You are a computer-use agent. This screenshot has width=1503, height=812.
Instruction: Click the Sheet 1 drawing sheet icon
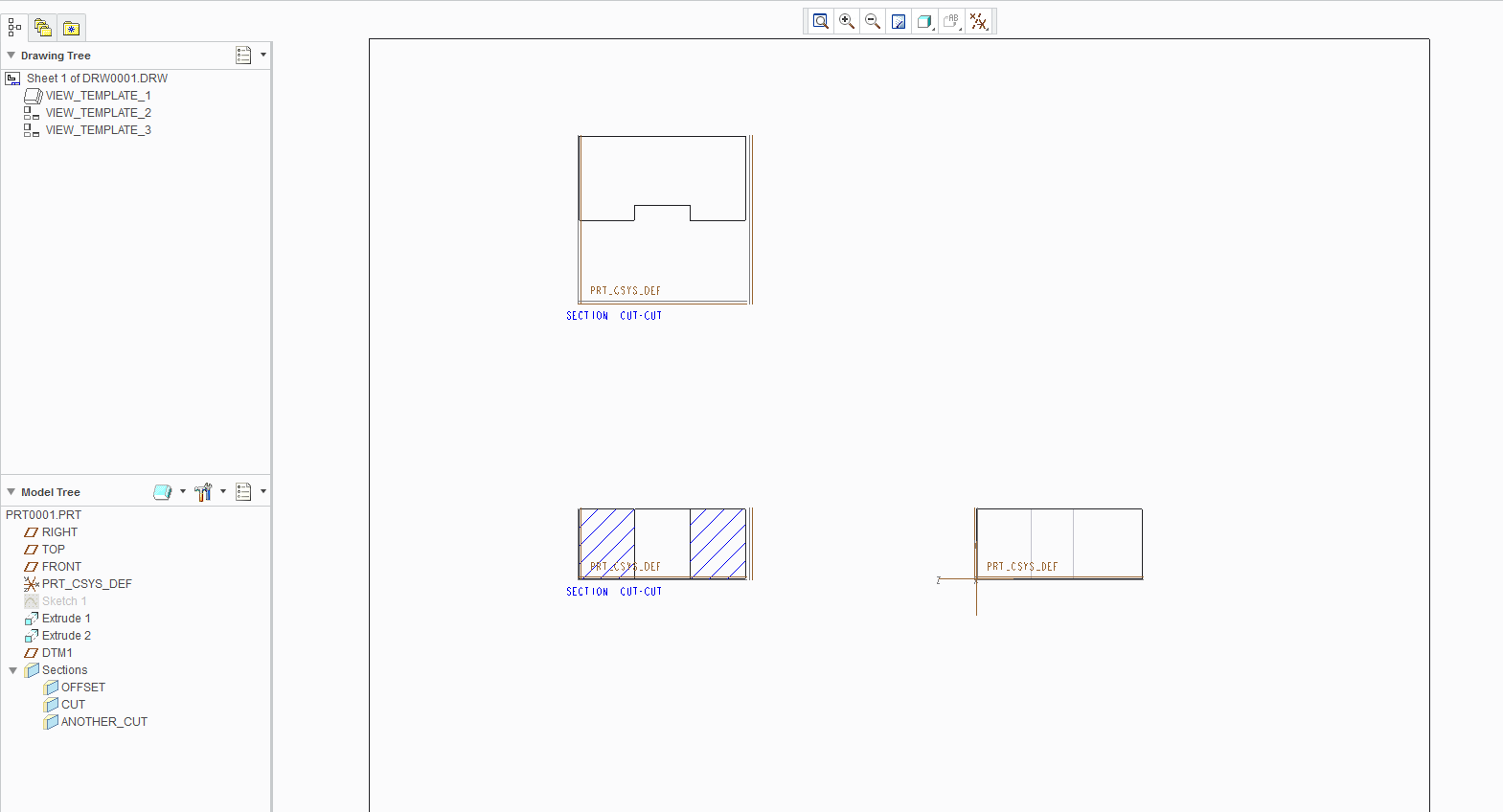click(12, 79)
